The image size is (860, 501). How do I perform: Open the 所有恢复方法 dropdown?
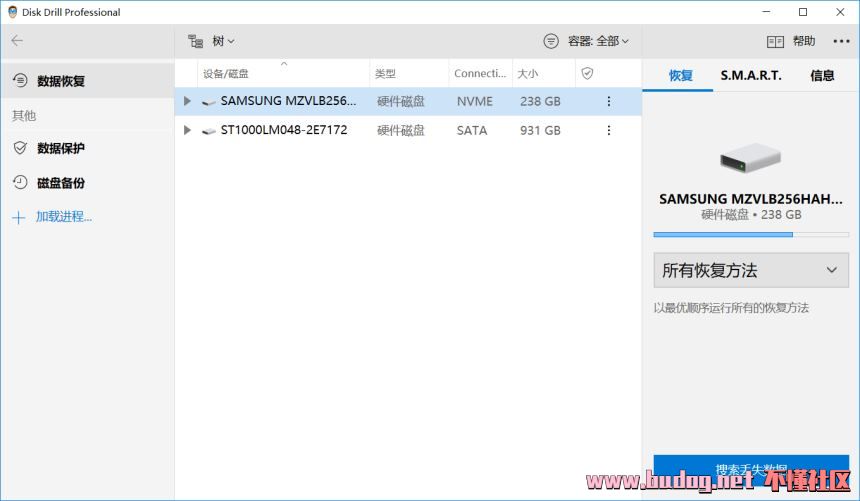coord(750,270)
